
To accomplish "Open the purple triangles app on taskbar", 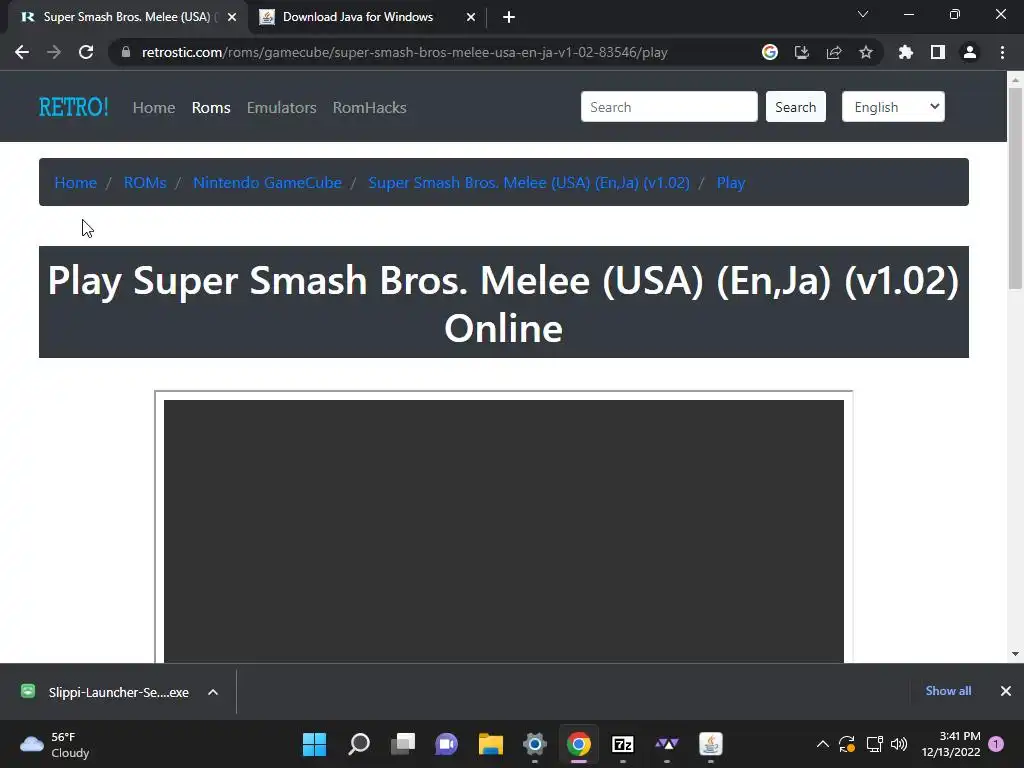I will tap(667, 744).
